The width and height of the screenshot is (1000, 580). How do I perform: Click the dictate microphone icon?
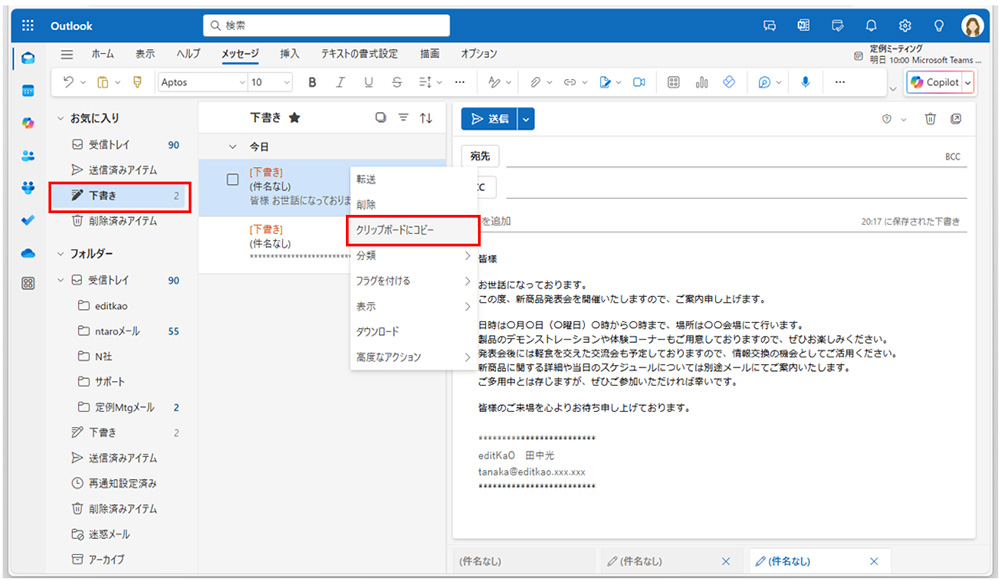pos(805,82)
